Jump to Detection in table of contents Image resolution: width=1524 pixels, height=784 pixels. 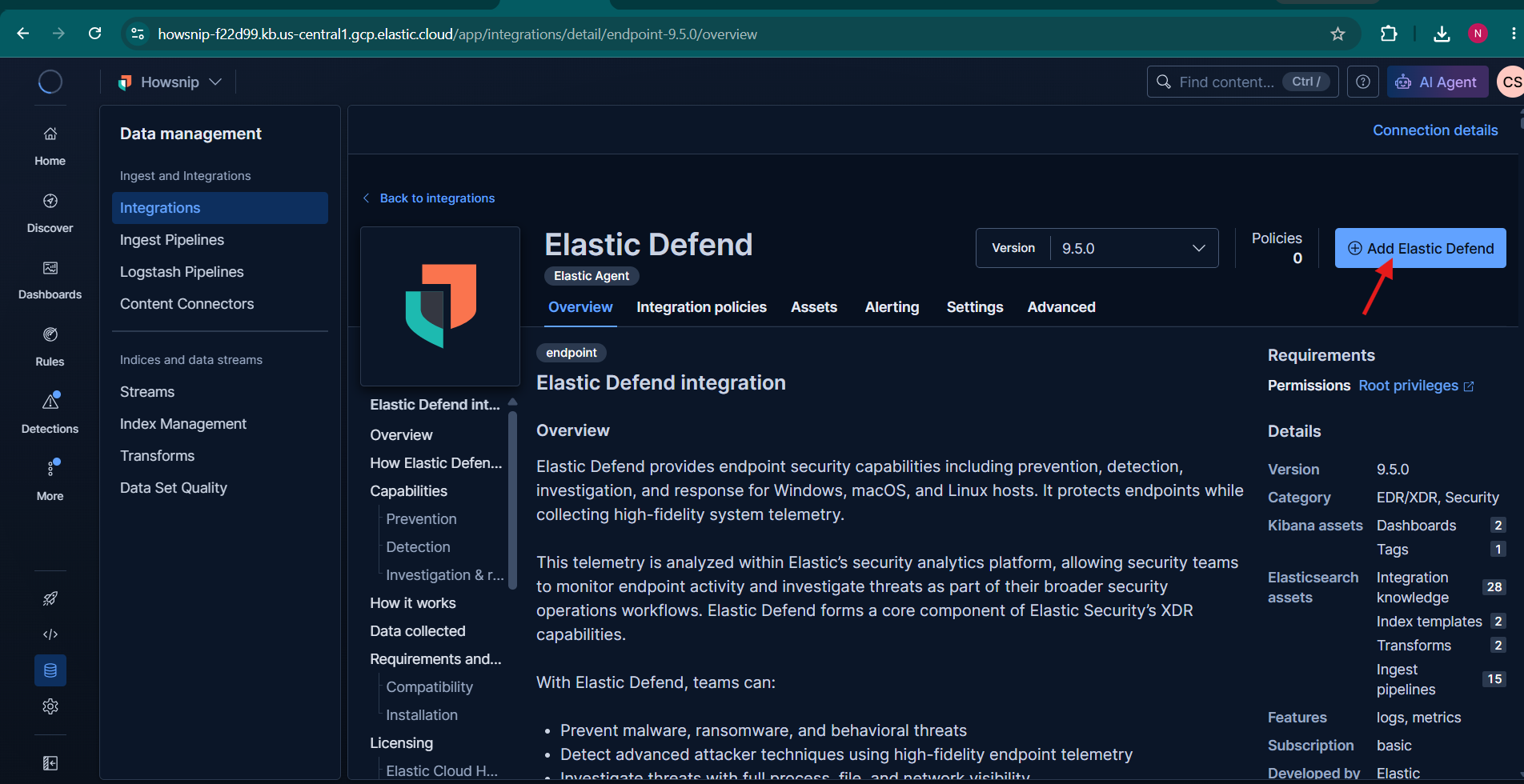418,547
